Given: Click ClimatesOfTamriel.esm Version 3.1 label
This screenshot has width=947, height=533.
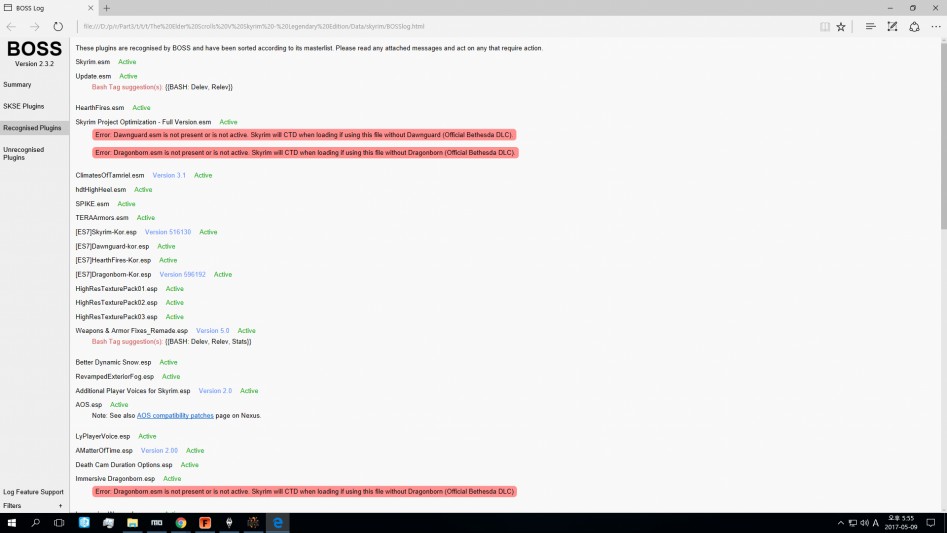Looking at the screenshot, I should click(x=169, y=175).
